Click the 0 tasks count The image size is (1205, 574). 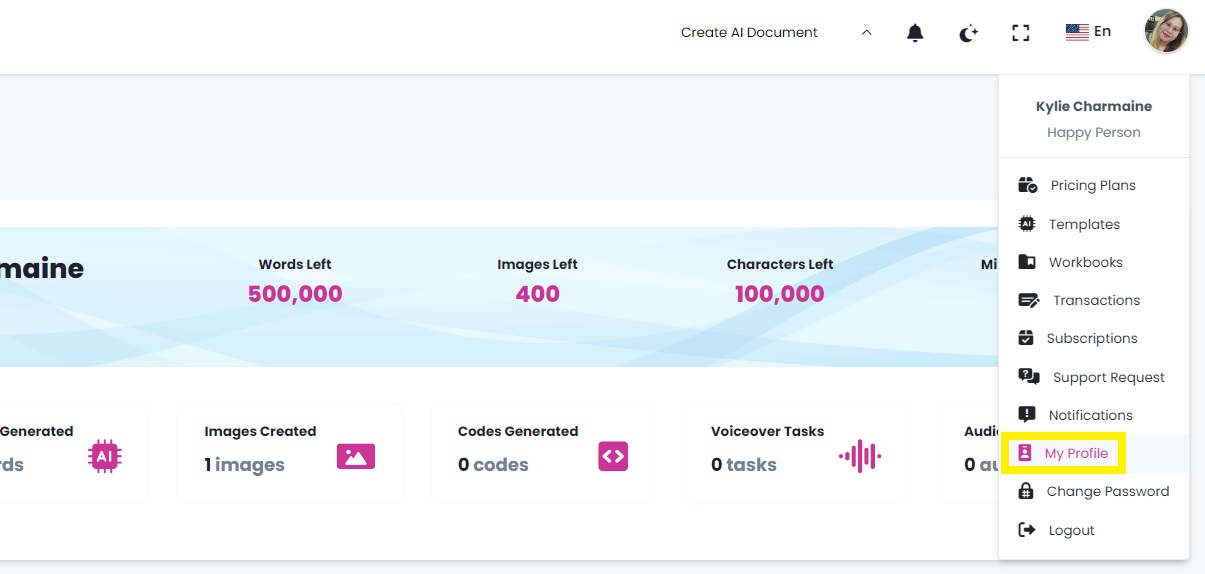click(744, 465)
